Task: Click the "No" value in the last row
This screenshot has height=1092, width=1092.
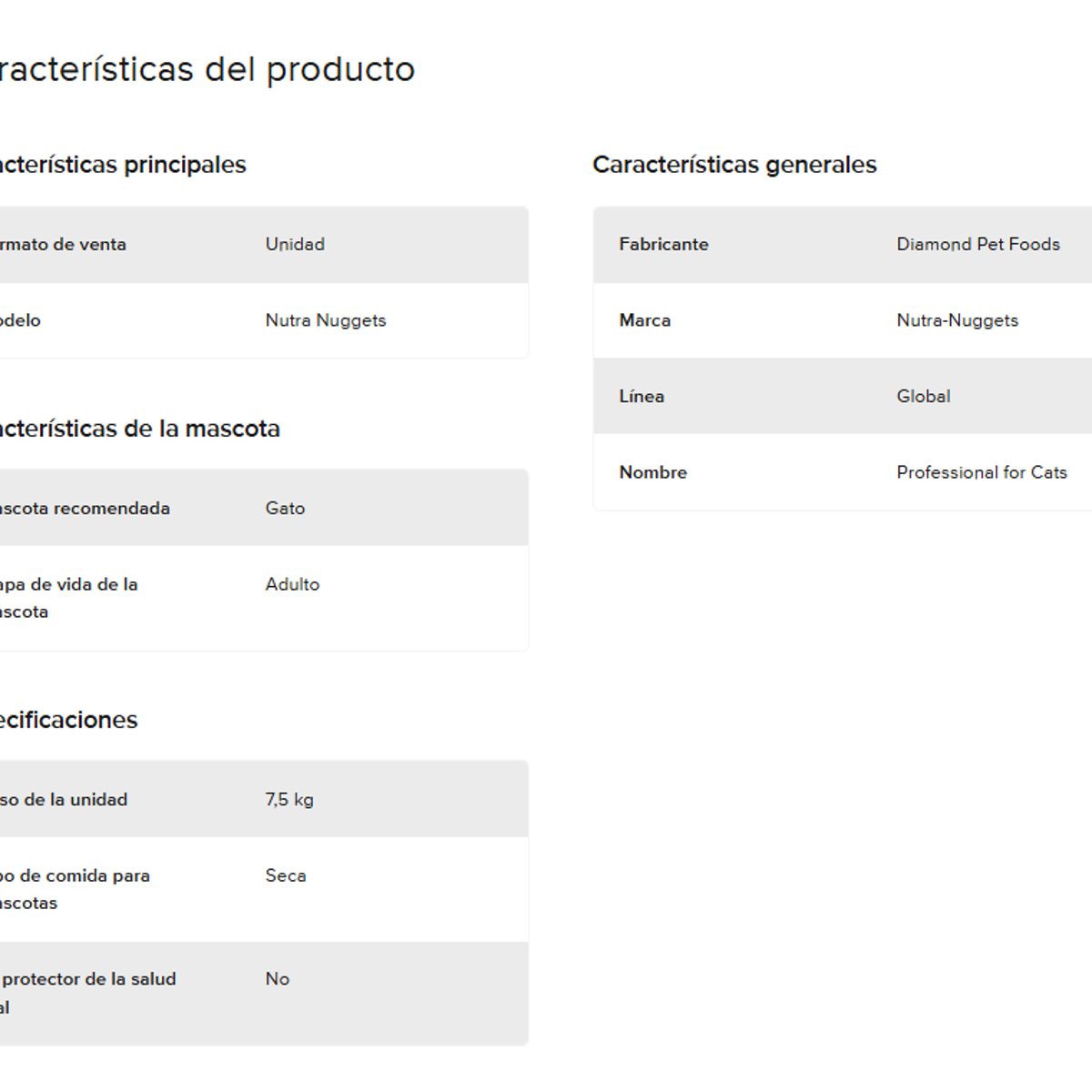Action: pos(278,979)
